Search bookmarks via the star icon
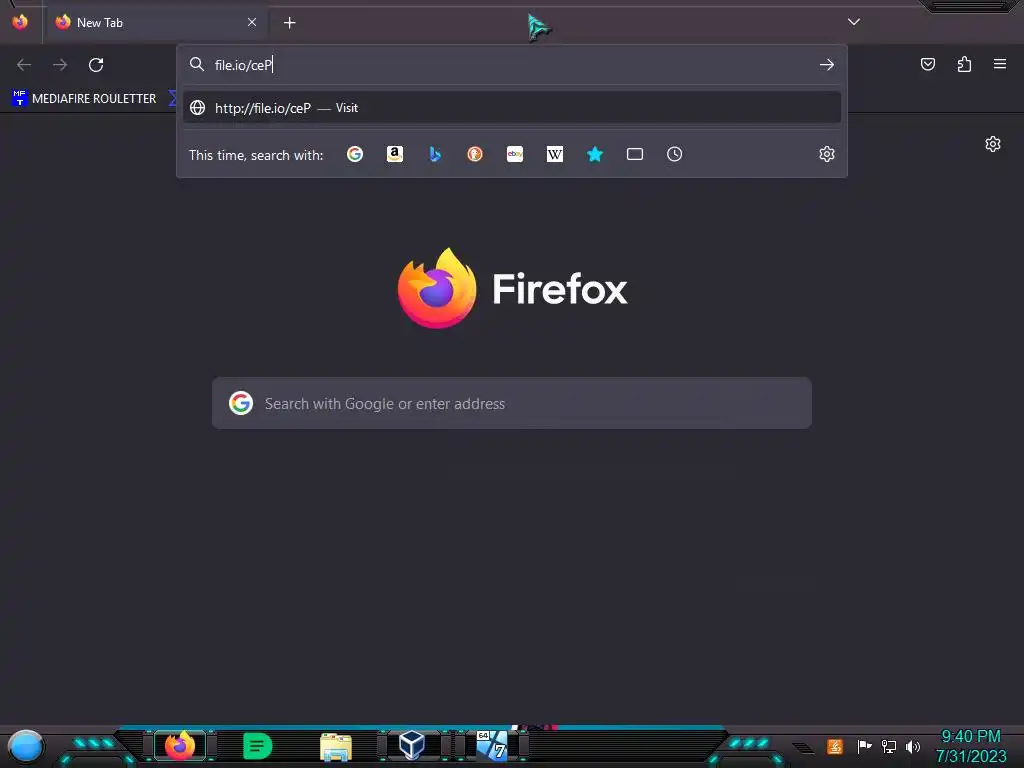The width and height of the screenshot is (1024, 768). point(595,154)
